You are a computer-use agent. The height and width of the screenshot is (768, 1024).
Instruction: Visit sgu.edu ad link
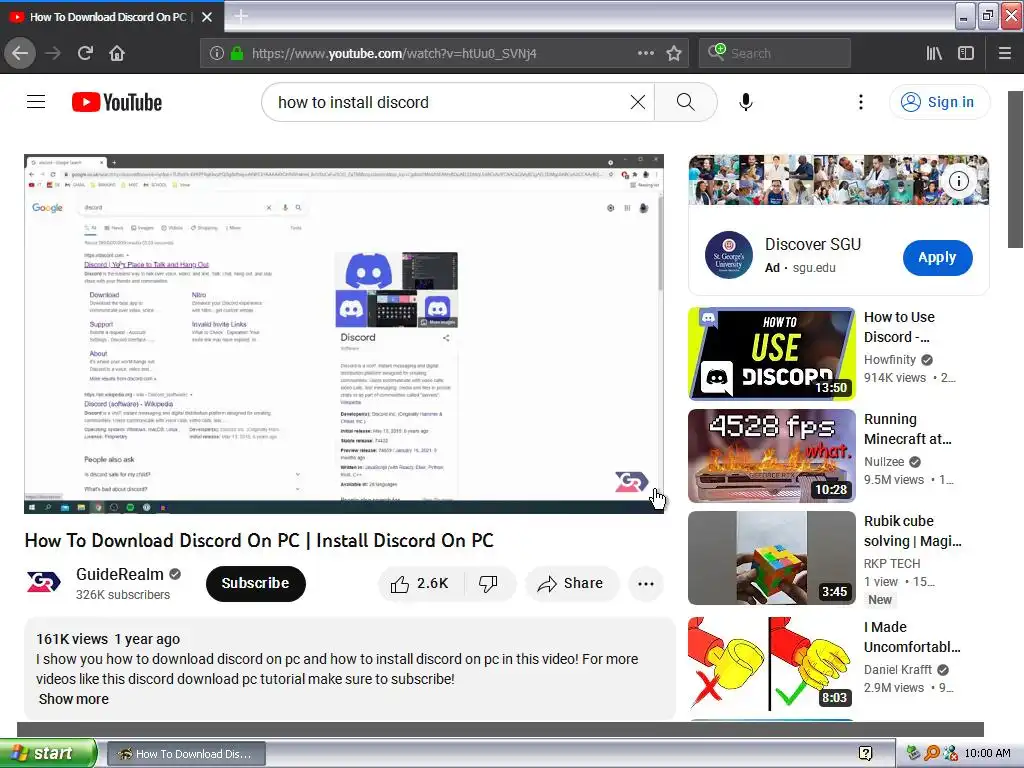point(814,268)
